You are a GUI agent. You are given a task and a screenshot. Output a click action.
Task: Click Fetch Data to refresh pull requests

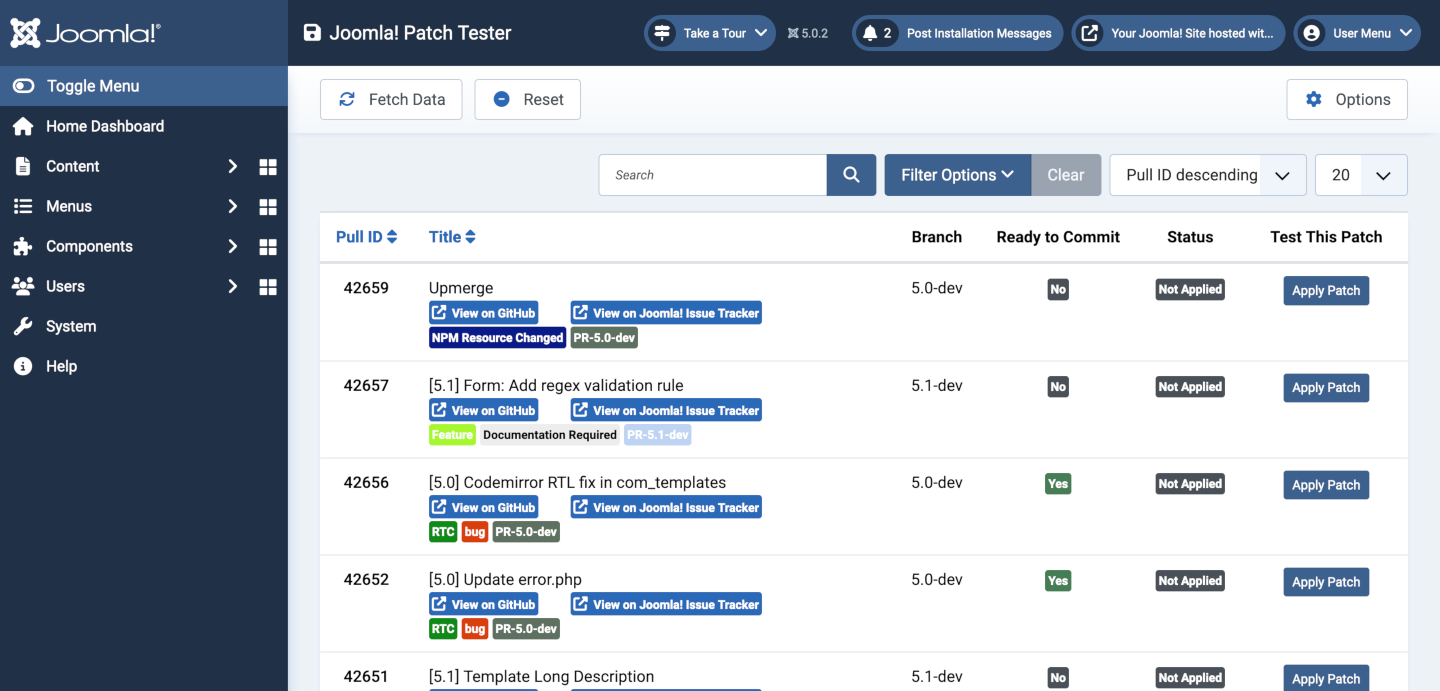click(391, 99)
